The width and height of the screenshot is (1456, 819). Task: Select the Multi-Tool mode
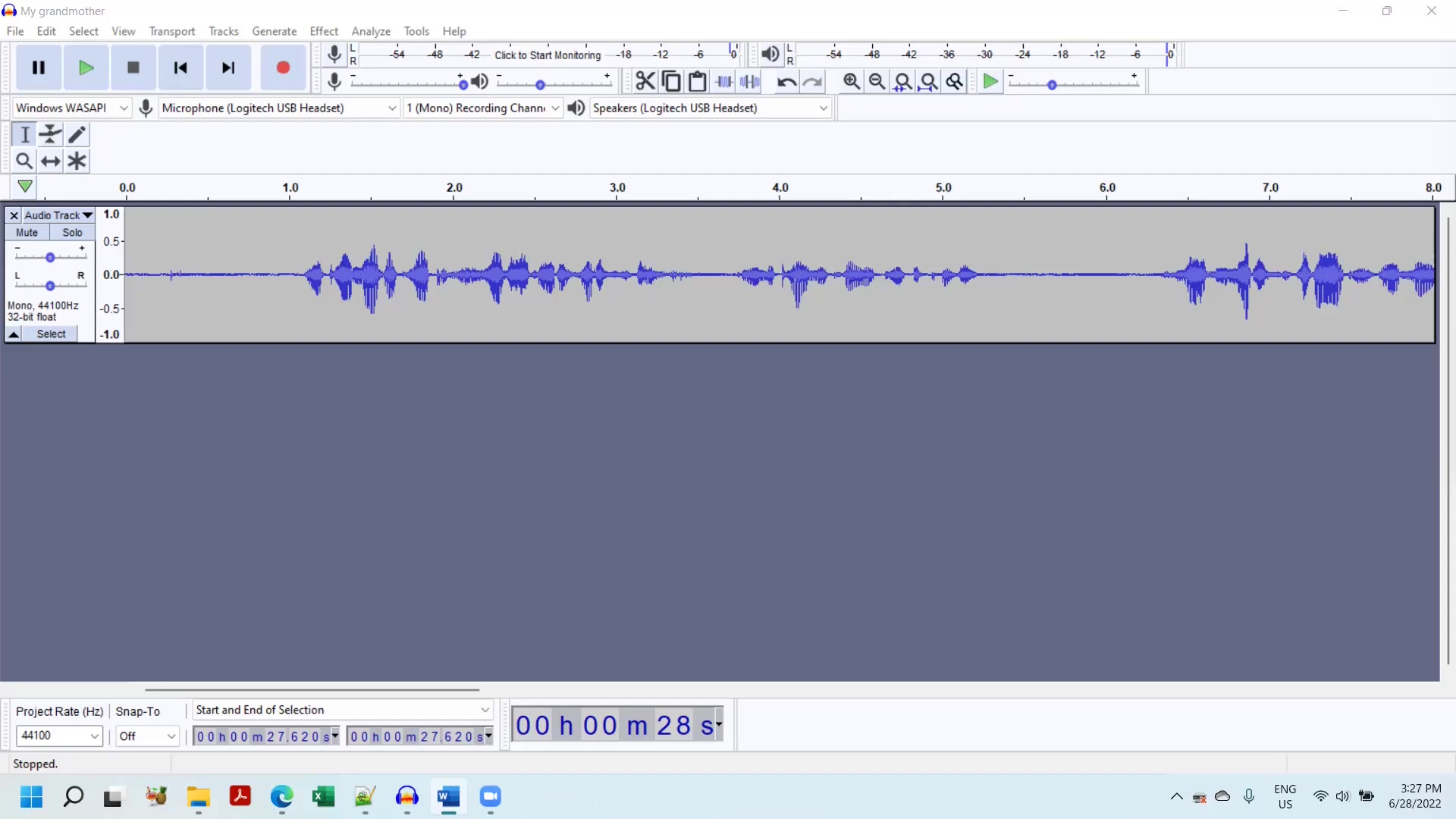77,161
